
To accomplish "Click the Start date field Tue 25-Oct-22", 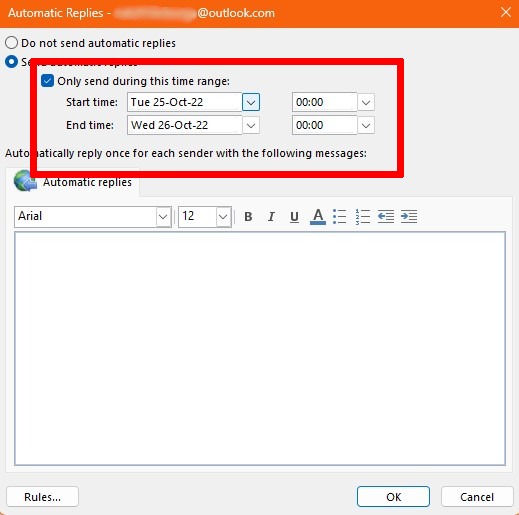I will click(185, 102).
